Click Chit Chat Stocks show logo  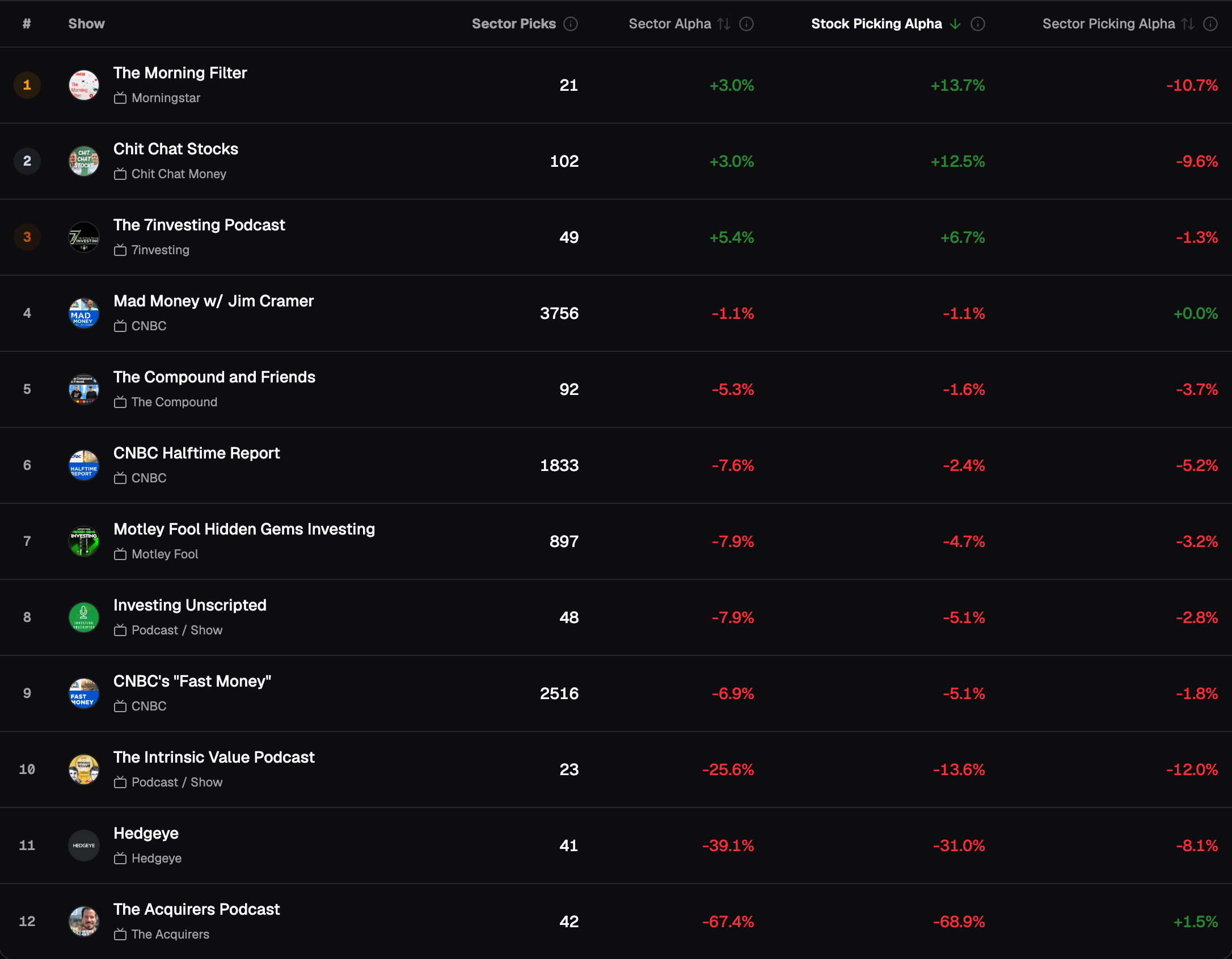tap(84, 161)
